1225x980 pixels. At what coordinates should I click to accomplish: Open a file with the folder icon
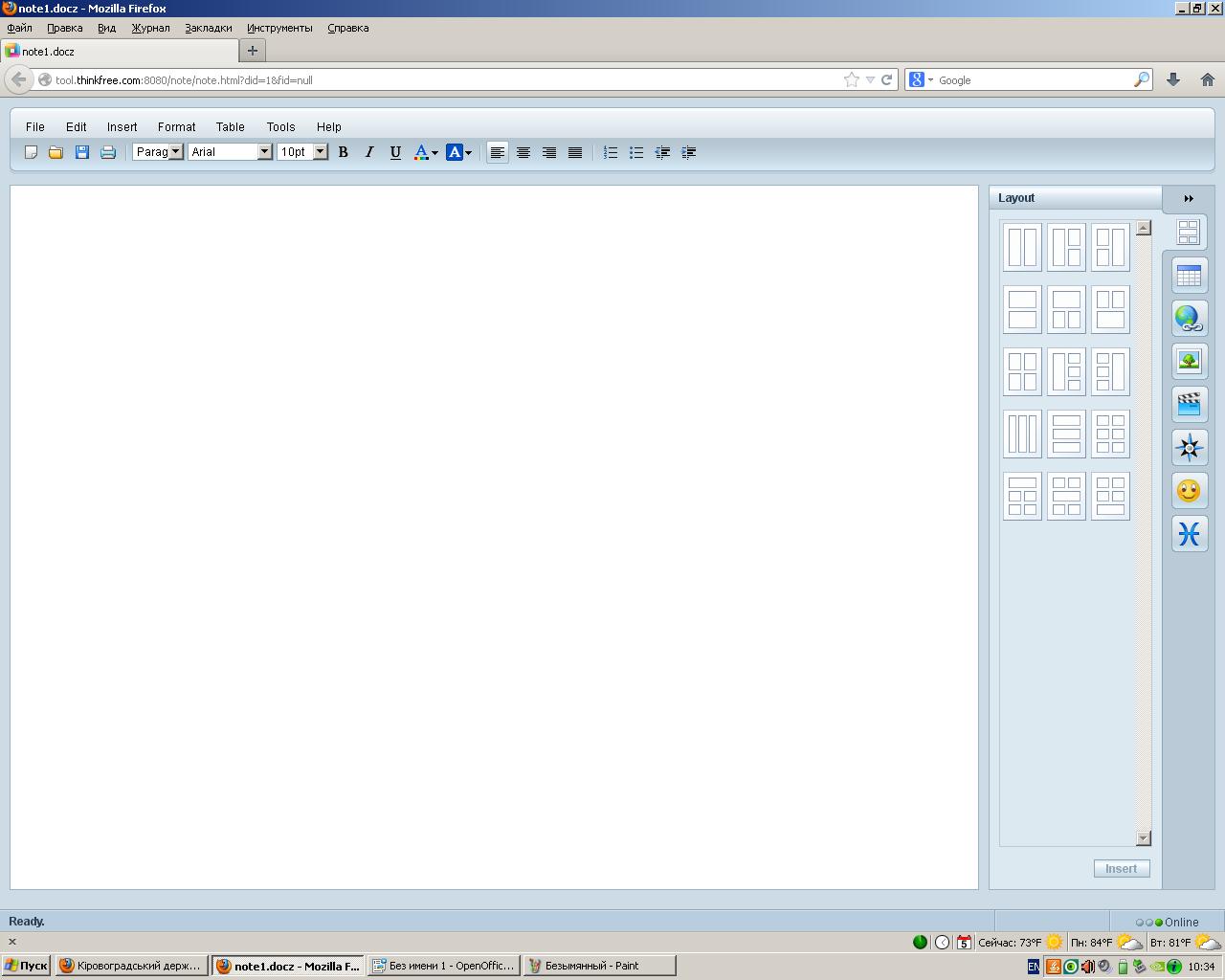click(56, 152)
